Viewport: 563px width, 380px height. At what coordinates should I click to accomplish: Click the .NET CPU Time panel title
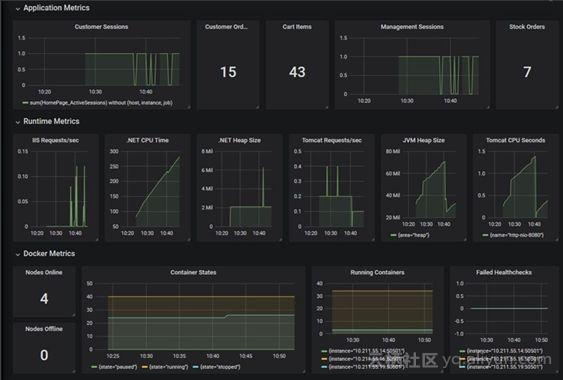click(148, 140)
